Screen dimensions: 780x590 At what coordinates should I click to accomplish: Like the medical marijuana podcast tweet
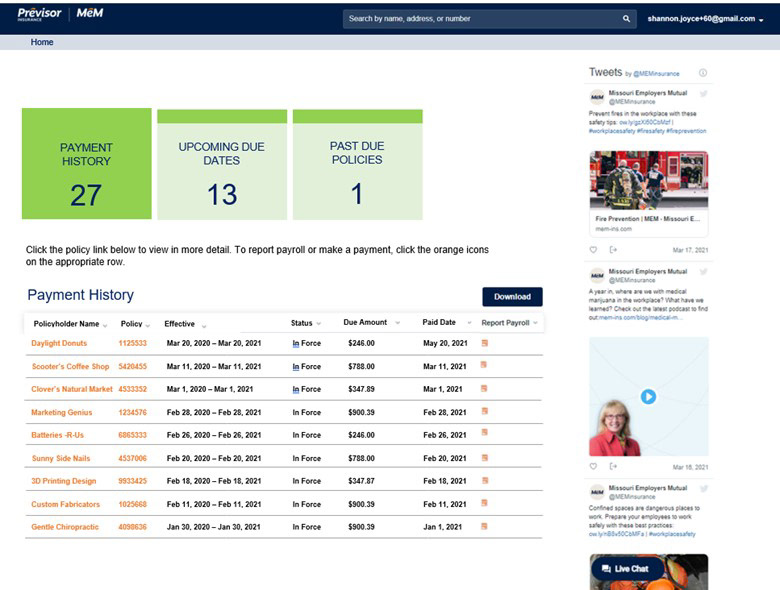click(593, 466)
